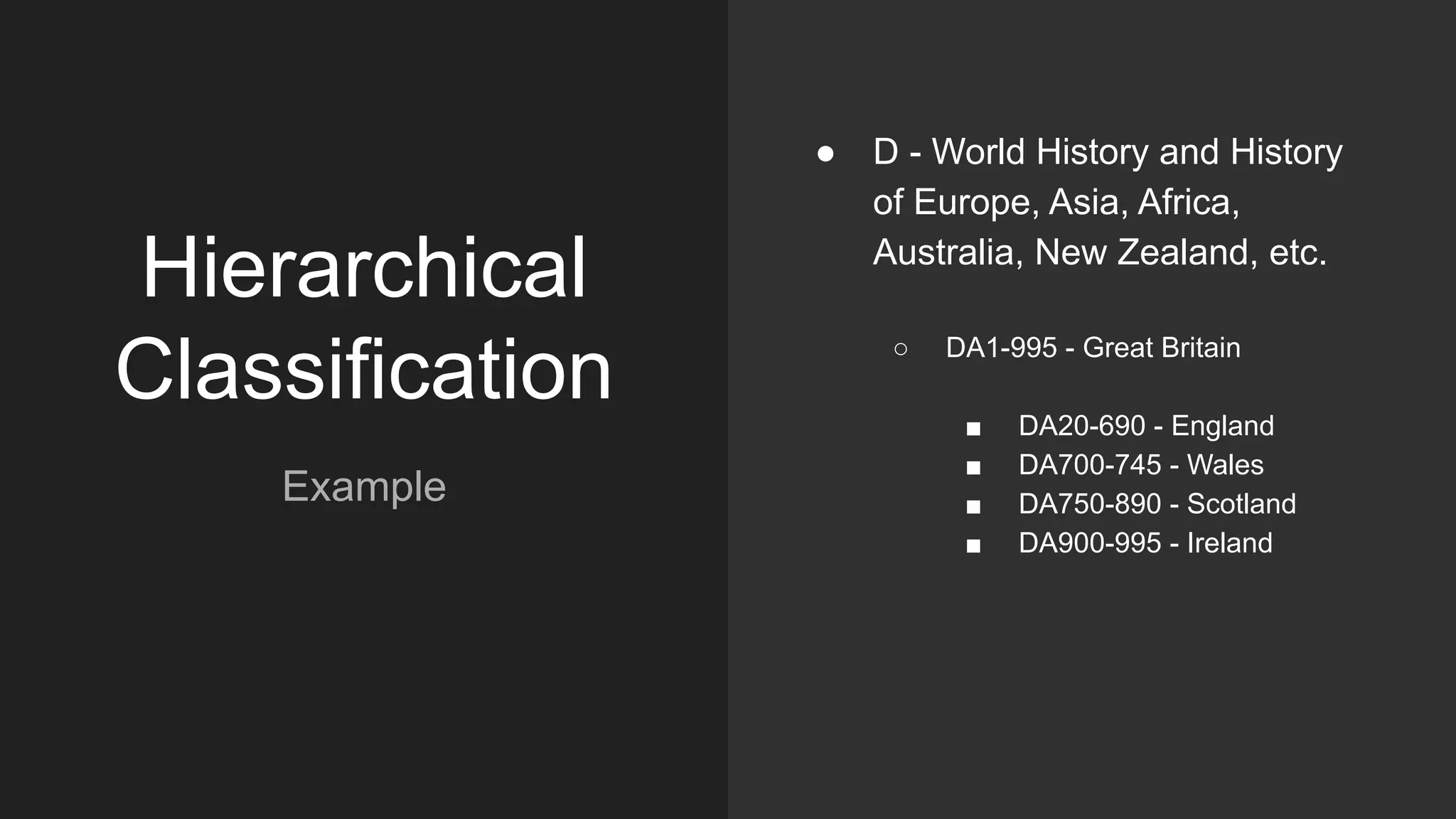Image resolution: width=1456 pixels, height=819 pixels.
Task: Select the DA700-745 - Wales entry
Action: click(1140, 465)
